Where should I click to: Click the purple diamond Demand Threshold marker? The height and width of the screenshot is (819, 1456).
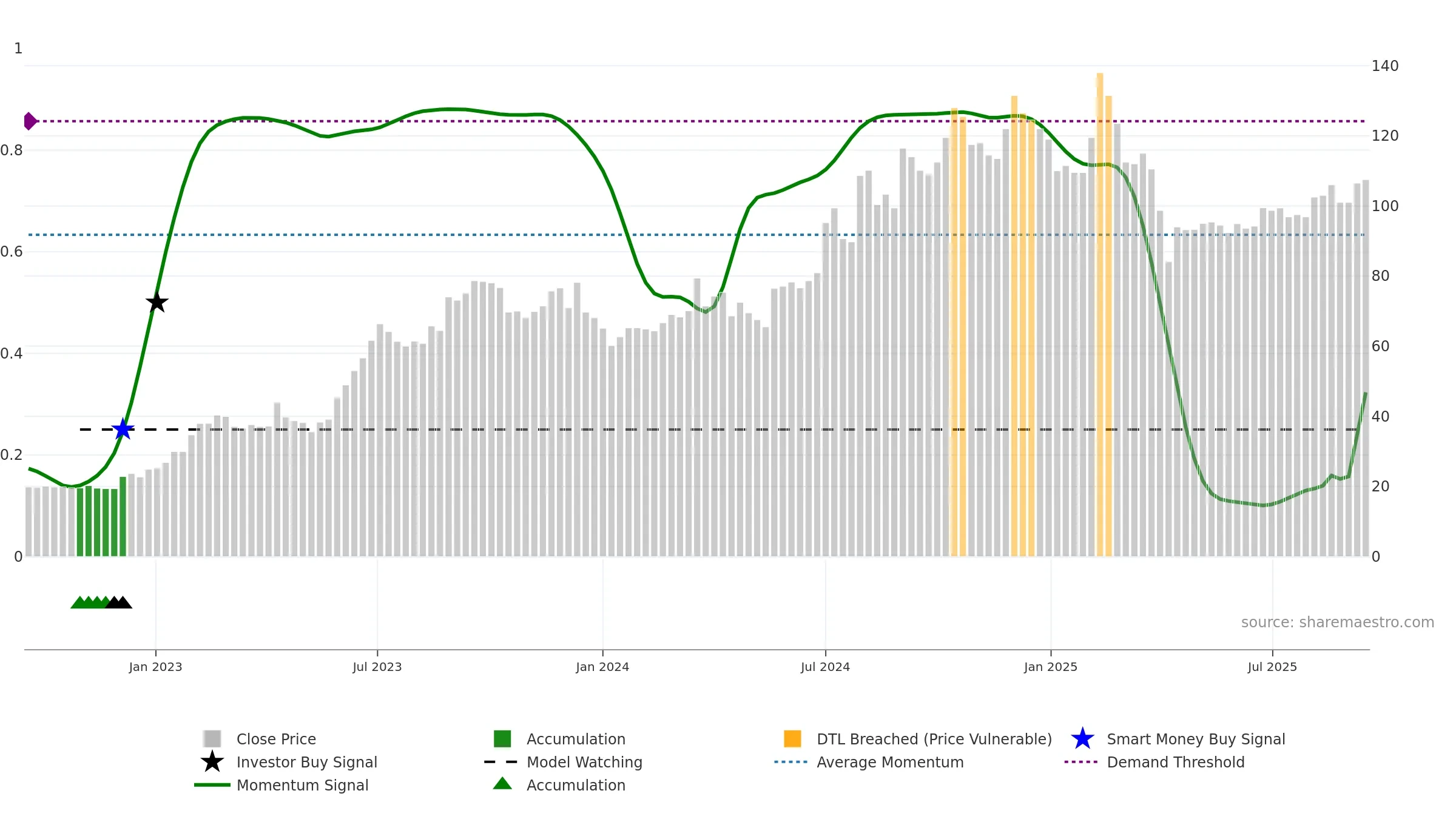pyautogui.click(x=30, y=121)
